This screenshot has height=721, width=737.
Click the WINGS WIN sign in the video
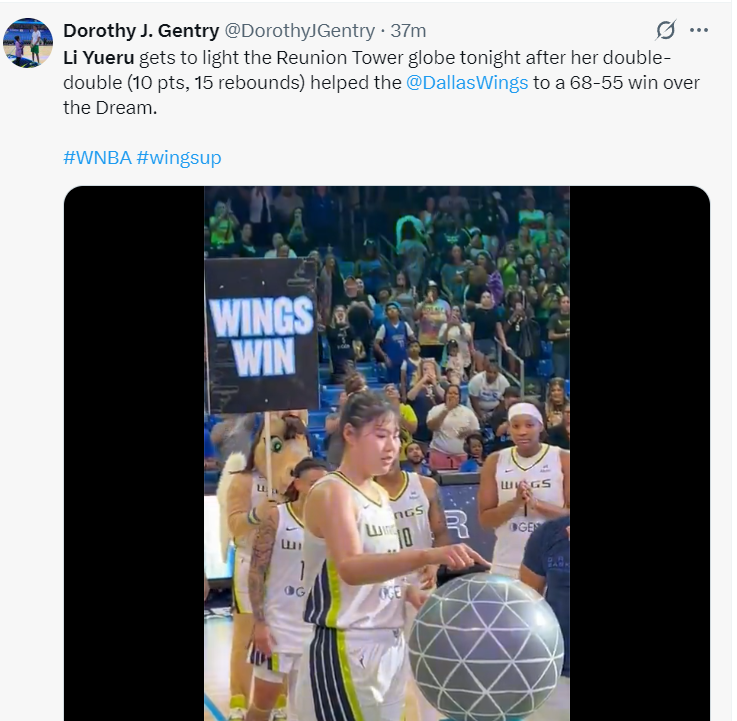[x=261, y=336]
